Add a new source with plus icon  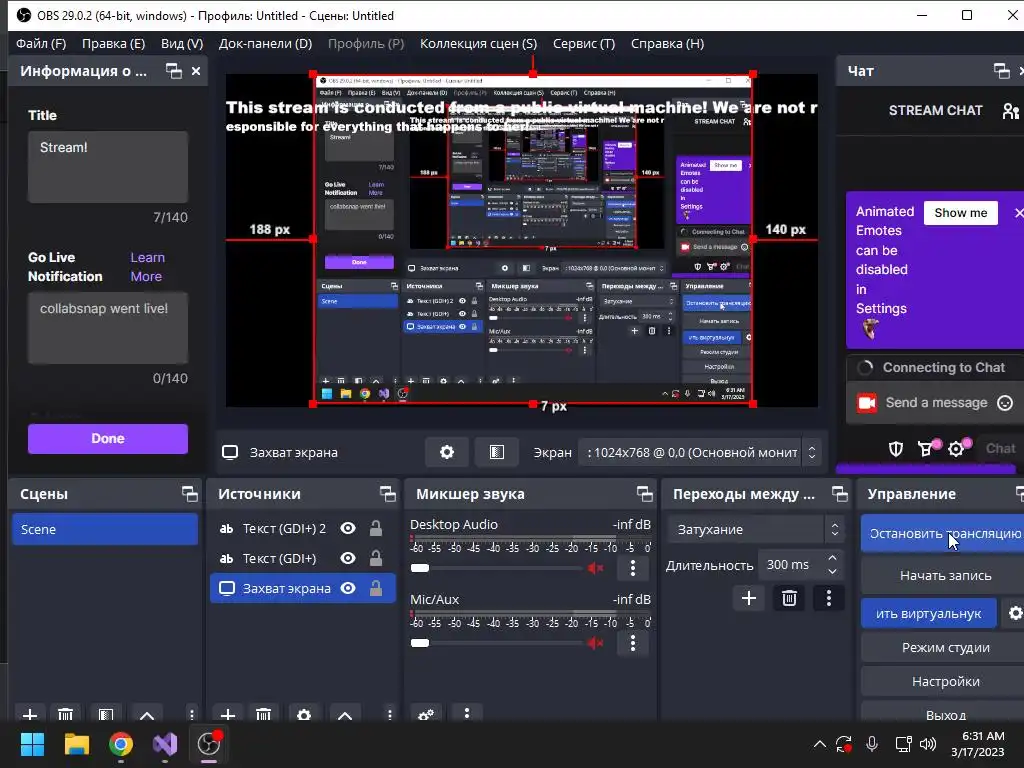[x=227, y=715]
